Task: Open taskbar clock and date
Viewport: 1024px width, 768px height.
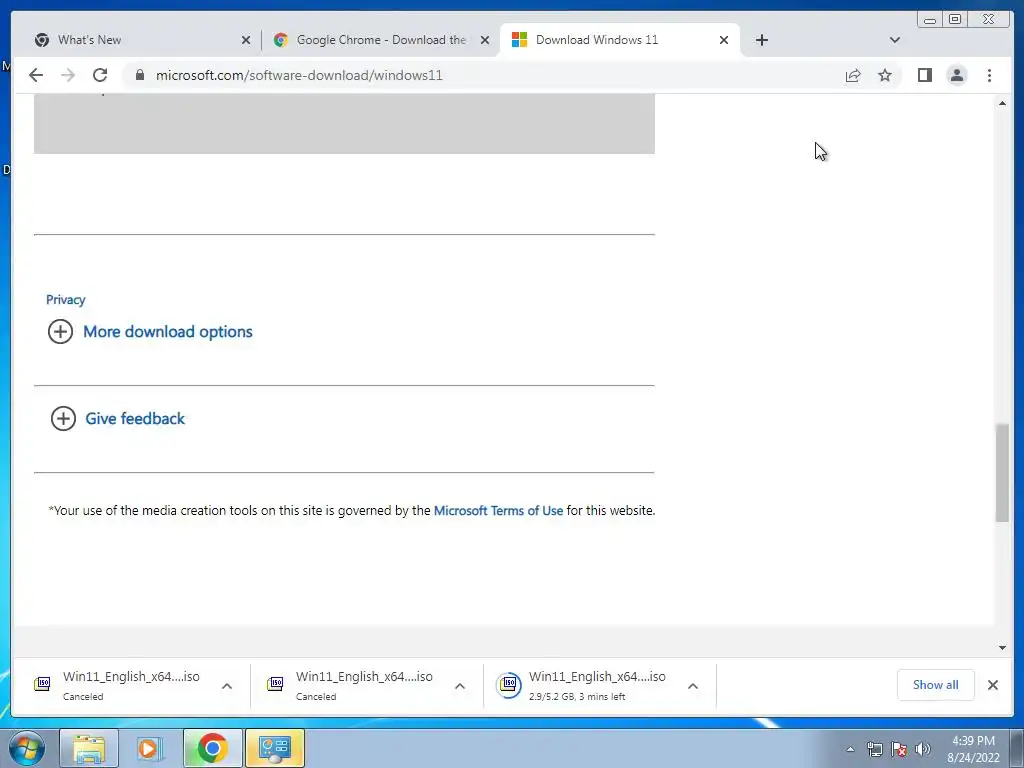Action: [973, 749]
